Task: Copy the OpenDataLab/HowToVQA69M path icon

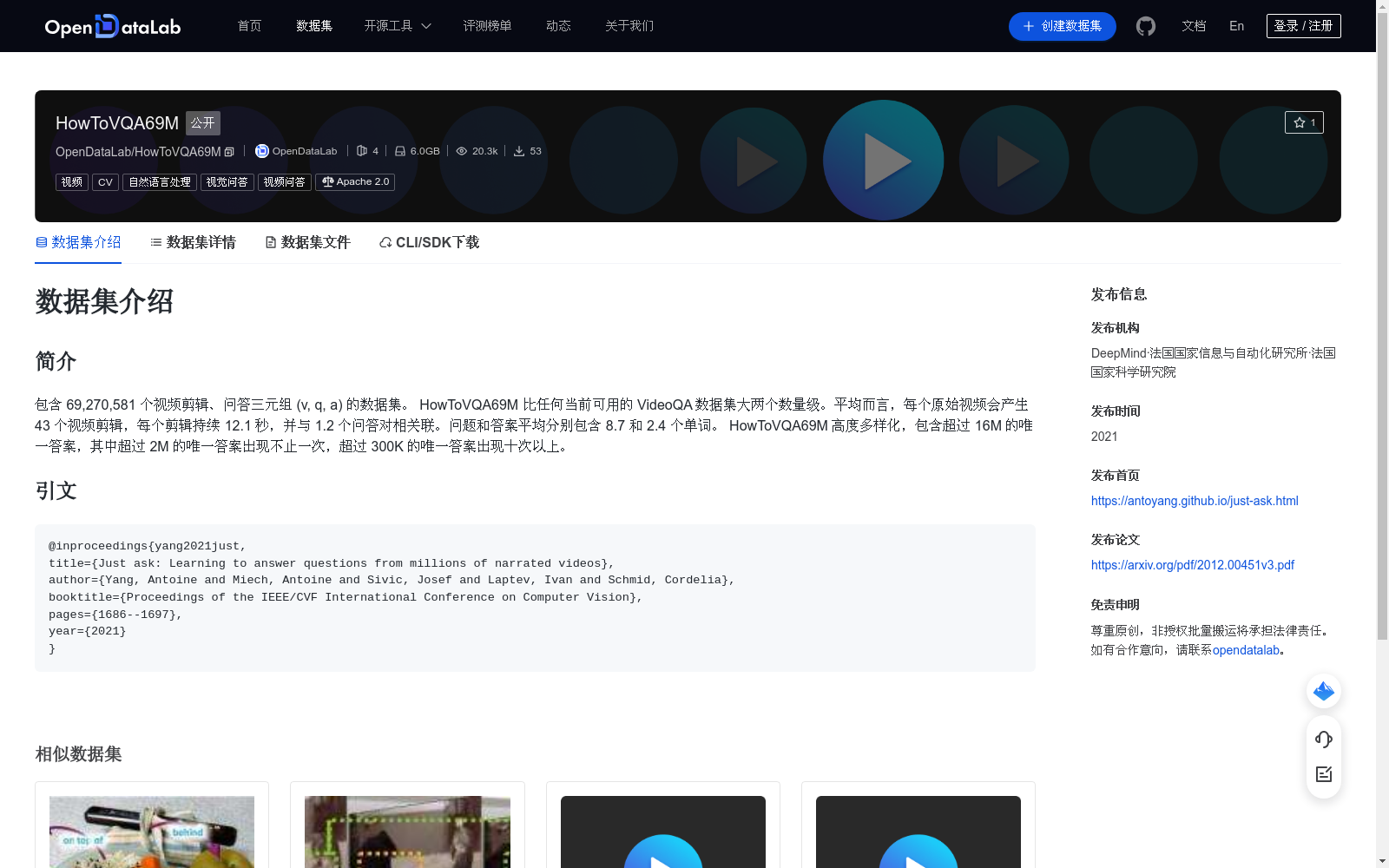Action: (x=229, y=152)
